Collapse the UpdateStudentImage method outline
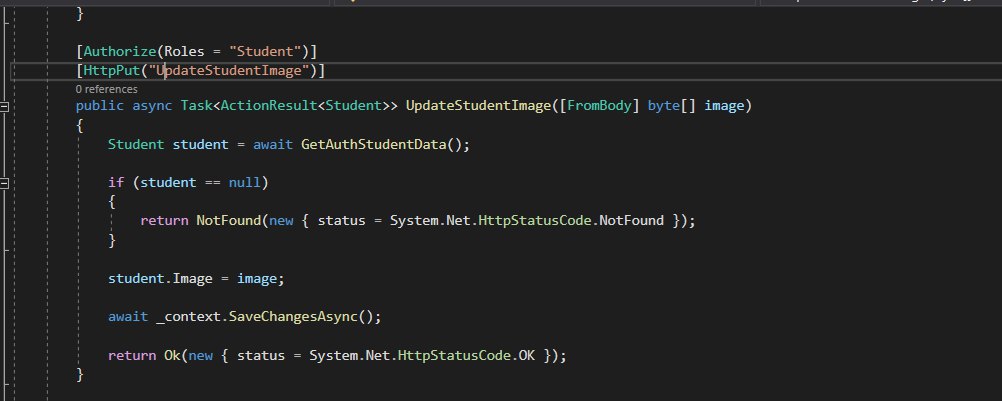Viewport: 1002px width, 401px height. click(x=4, y=107)
